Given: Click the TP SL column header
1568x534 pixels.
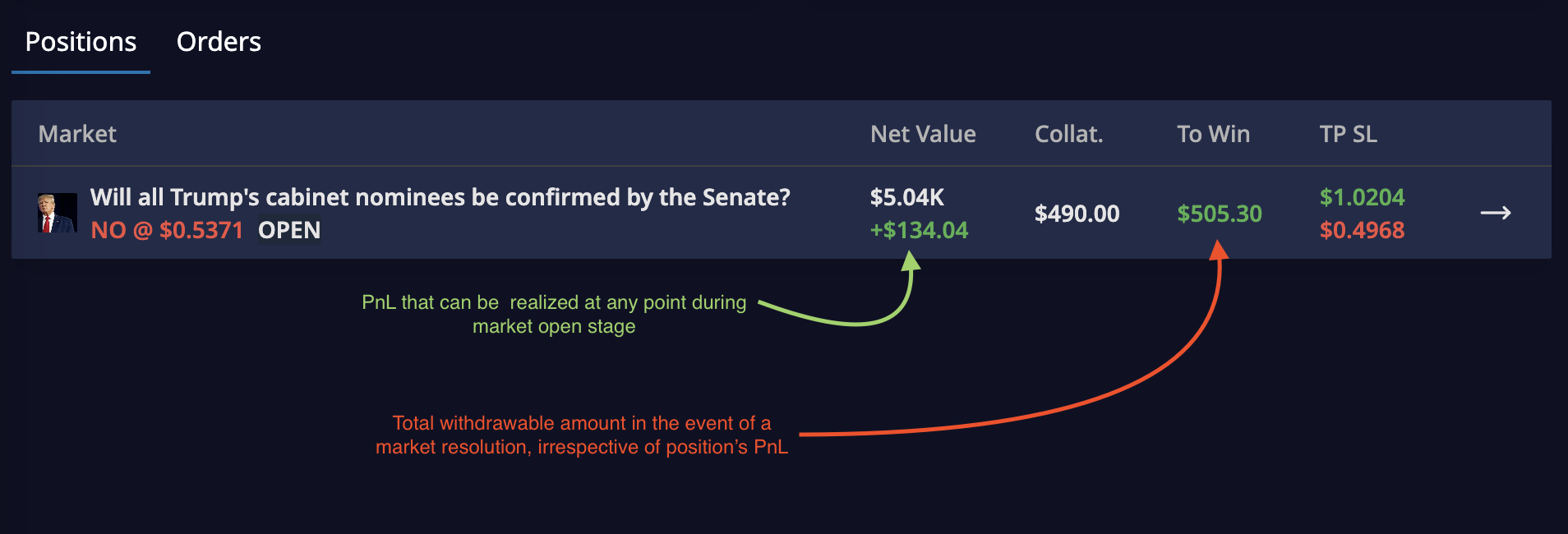Looking at the screenshot, I should pos(1348,134).
